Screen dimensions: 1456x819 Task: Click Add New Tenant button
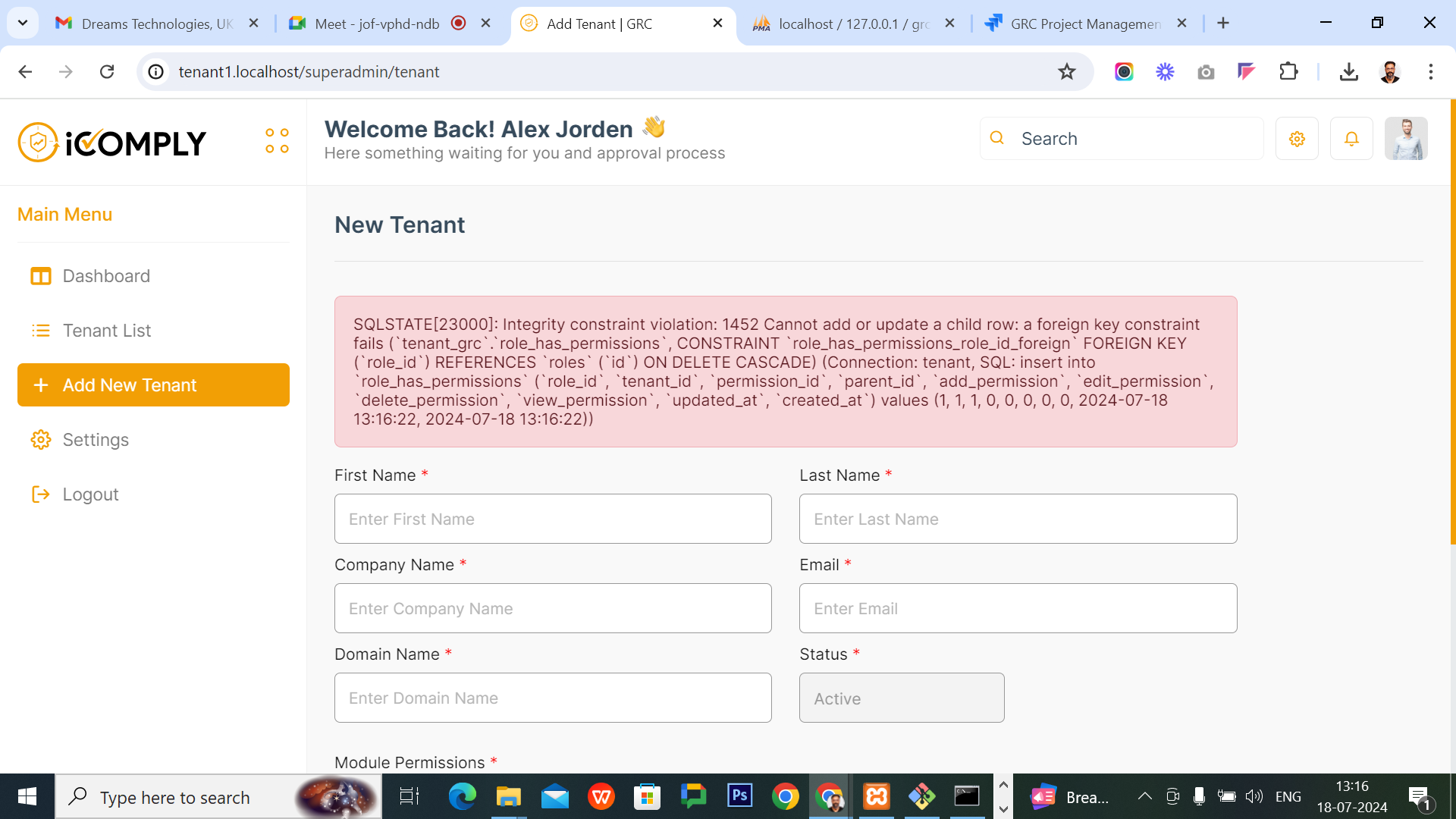pyautogui.click(x=153, y=385)
